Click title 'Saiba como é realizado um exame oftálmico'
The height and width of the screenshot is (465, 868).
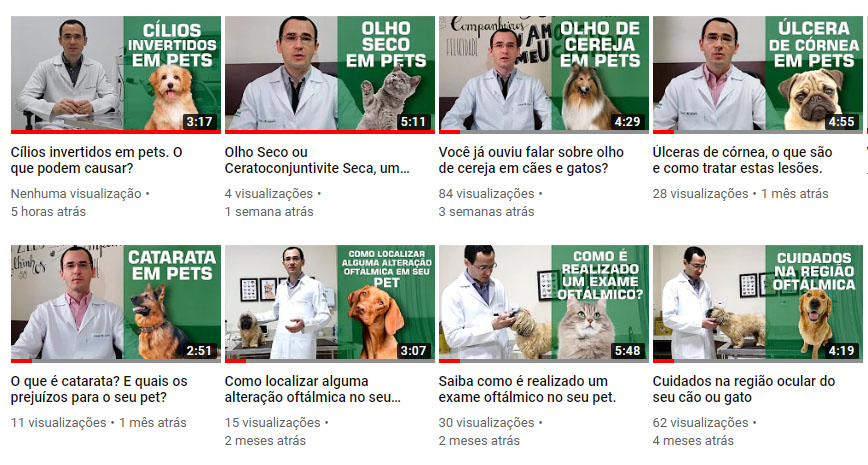tap(527, 389)
